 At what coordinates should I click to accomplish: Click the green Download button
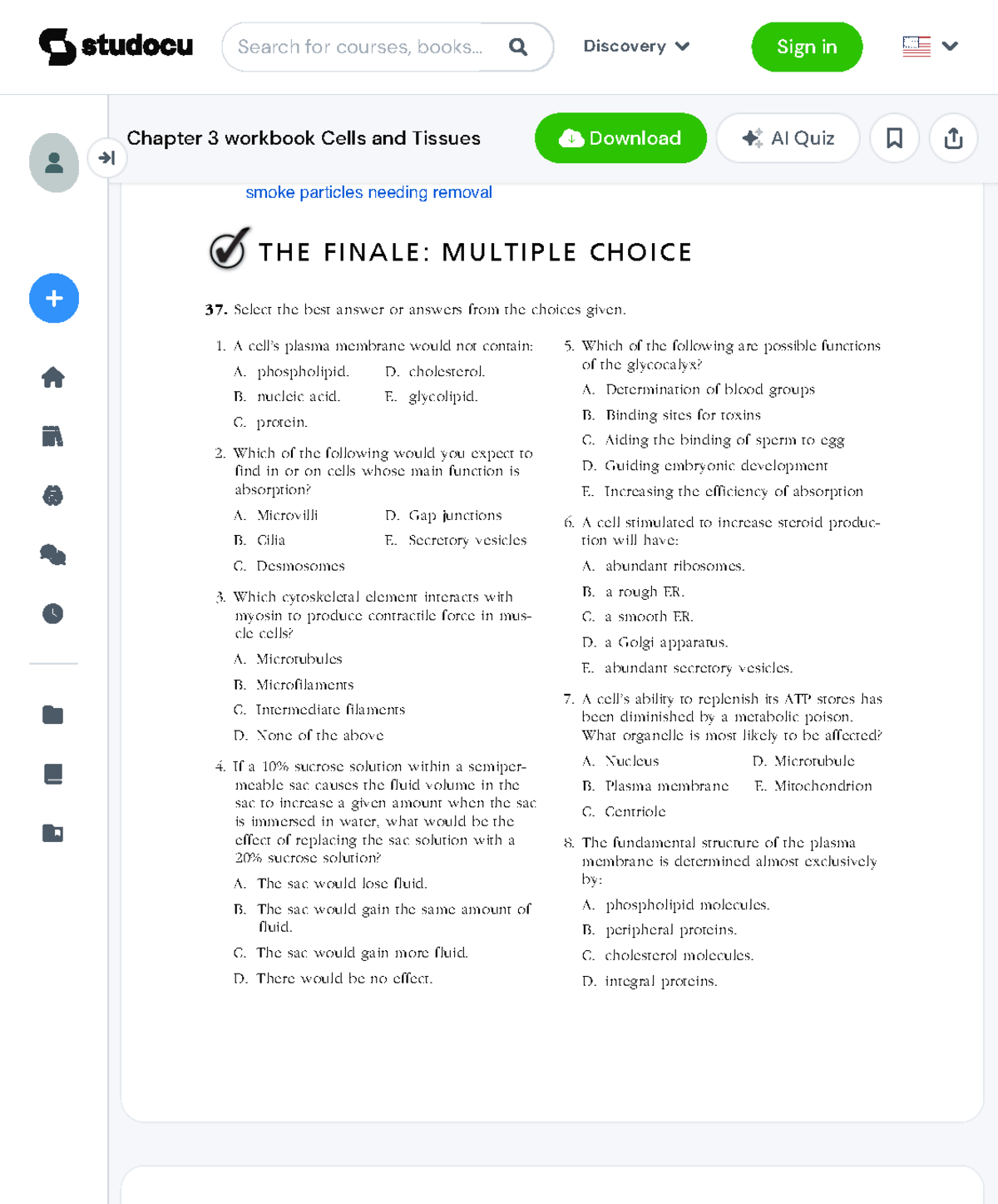pos(620,138)
